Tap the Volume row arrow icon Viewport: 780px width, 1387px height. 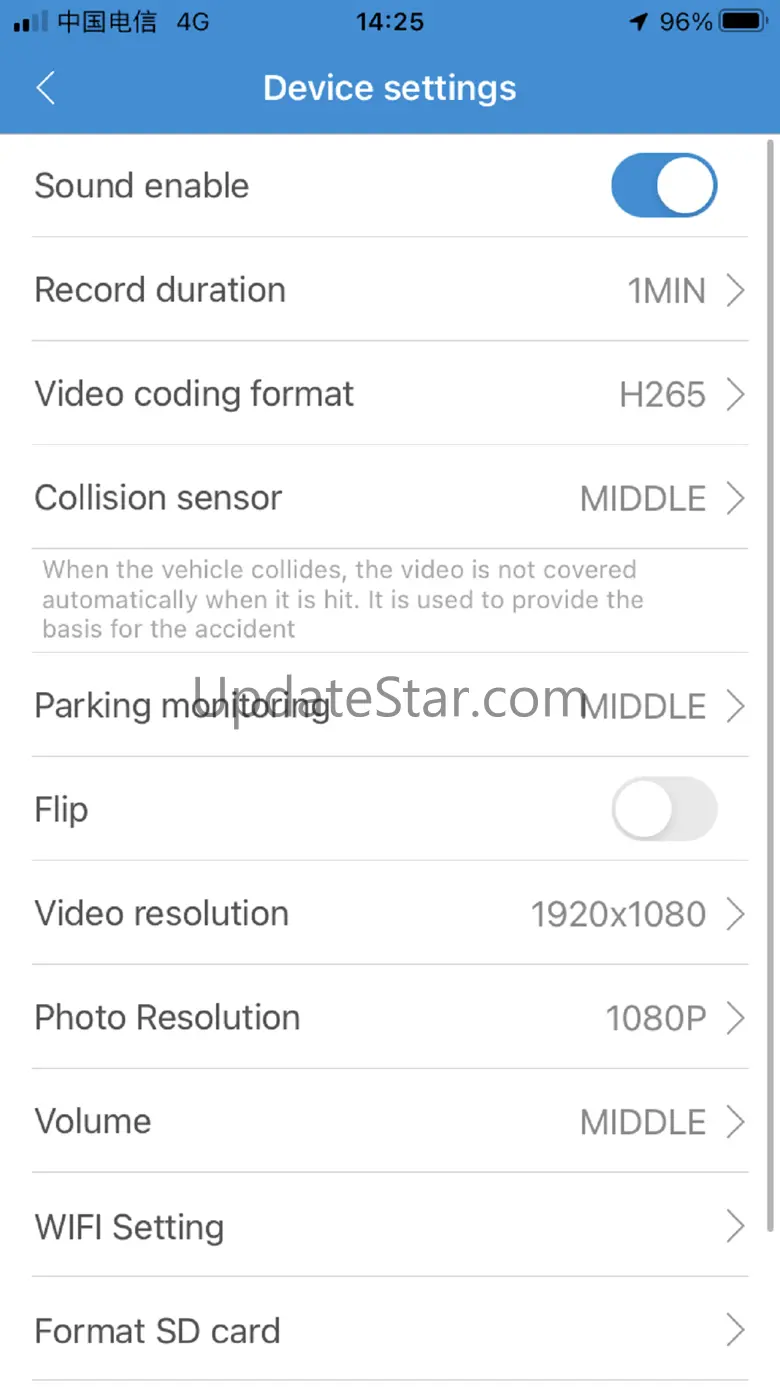pos(736,1122)
